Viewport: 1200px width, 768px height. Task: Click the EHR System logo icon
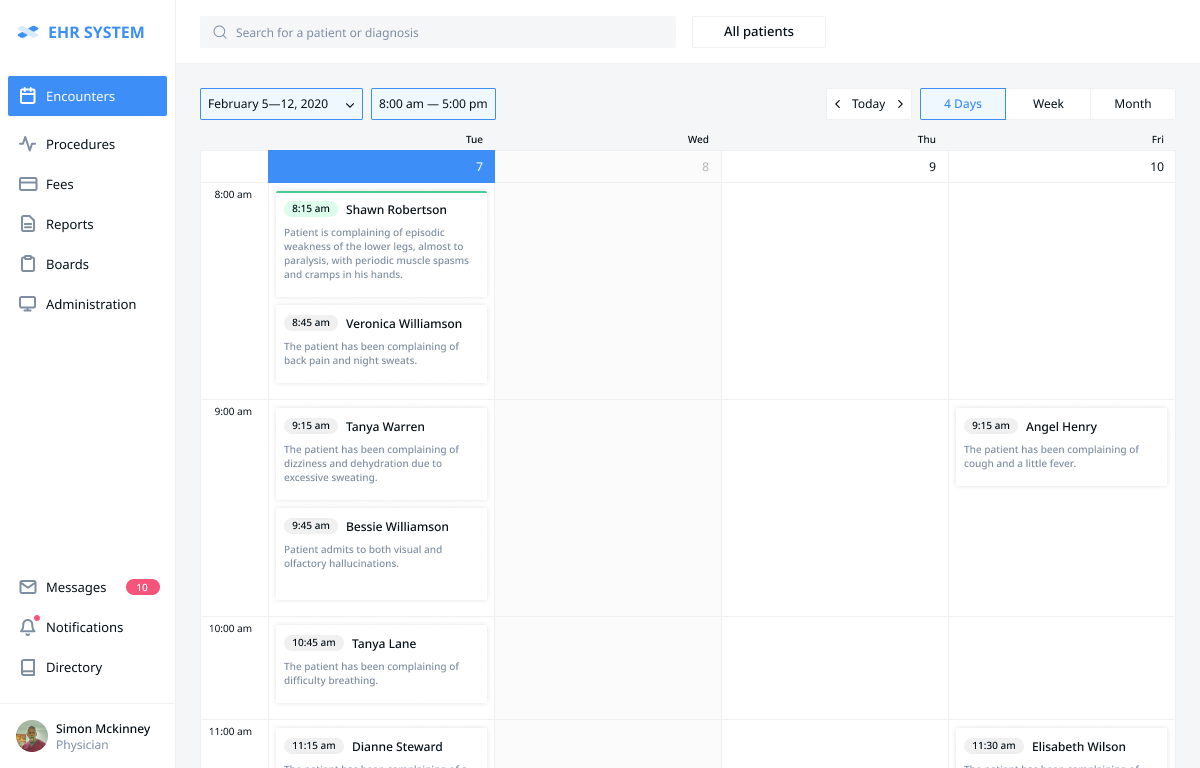28,33
